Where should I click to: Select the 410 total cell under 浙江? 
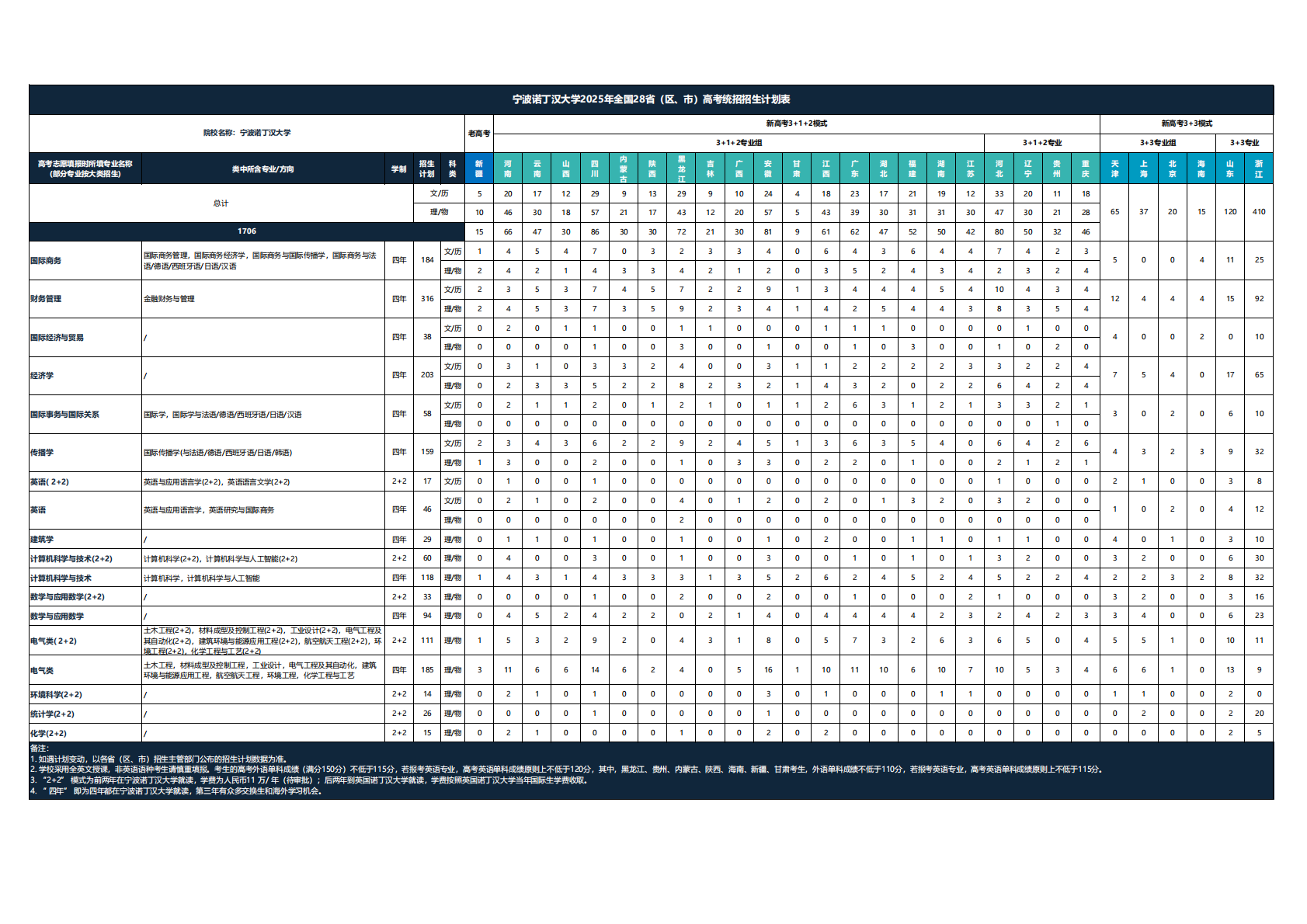(x=1259, y=212)
